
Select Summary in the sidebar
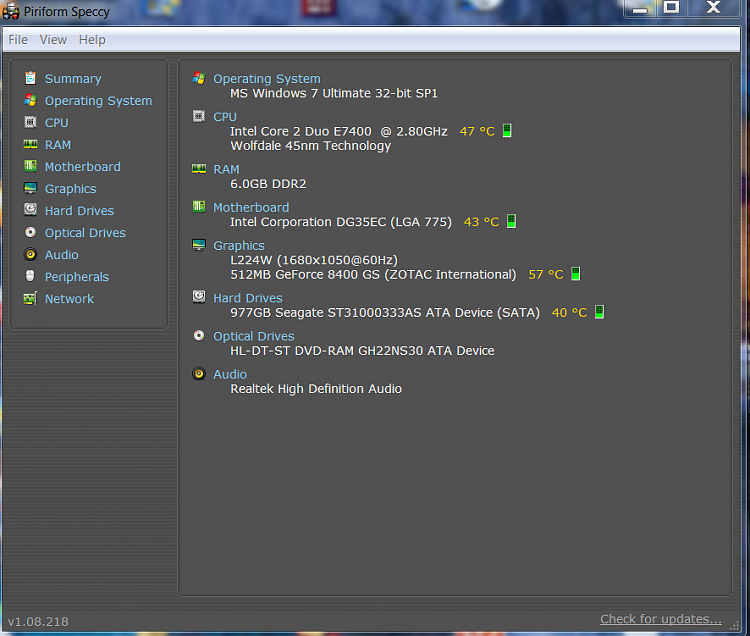(73, 78)
